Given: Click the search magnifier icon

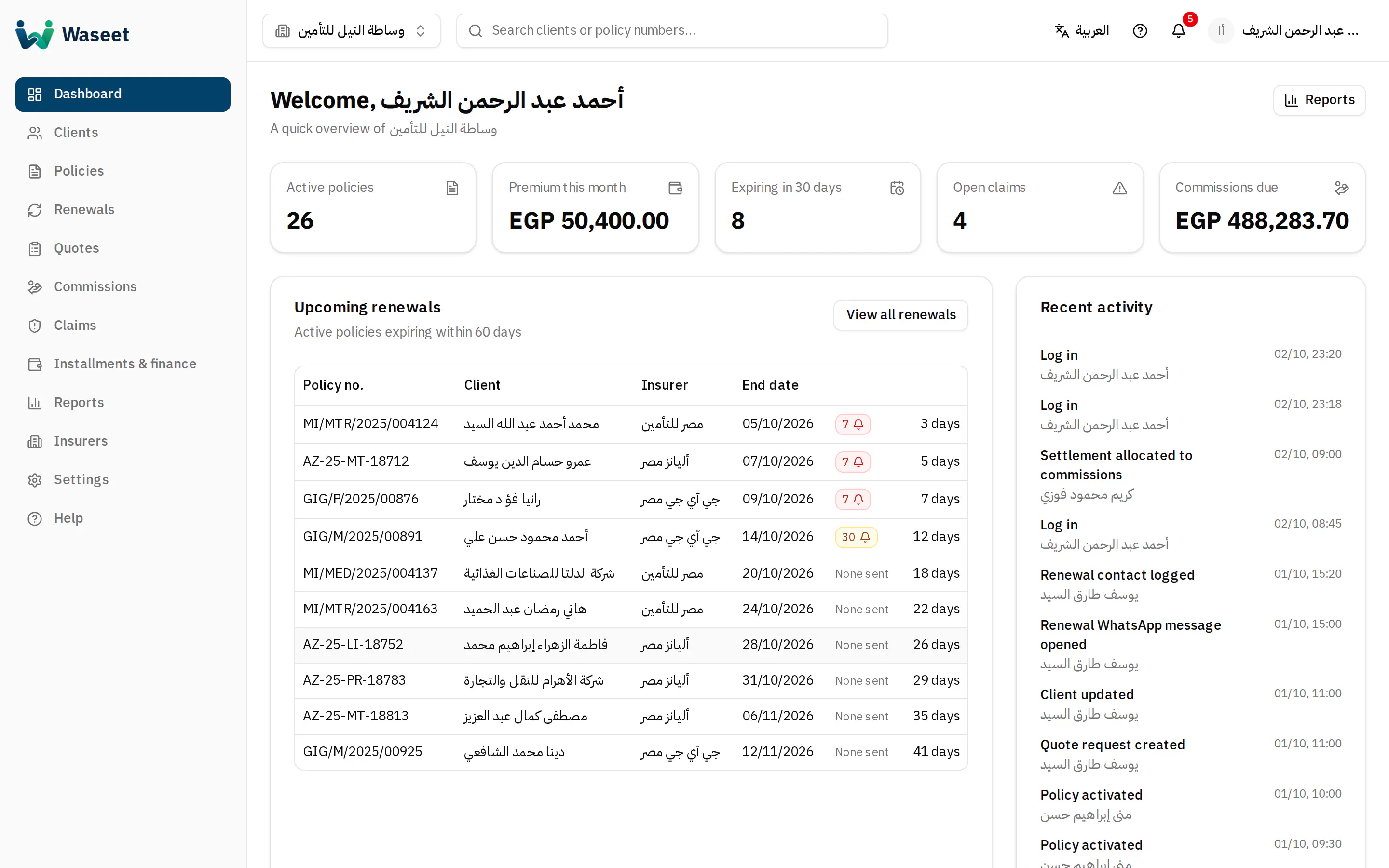Looking at the screenshot, I should 475,30.
